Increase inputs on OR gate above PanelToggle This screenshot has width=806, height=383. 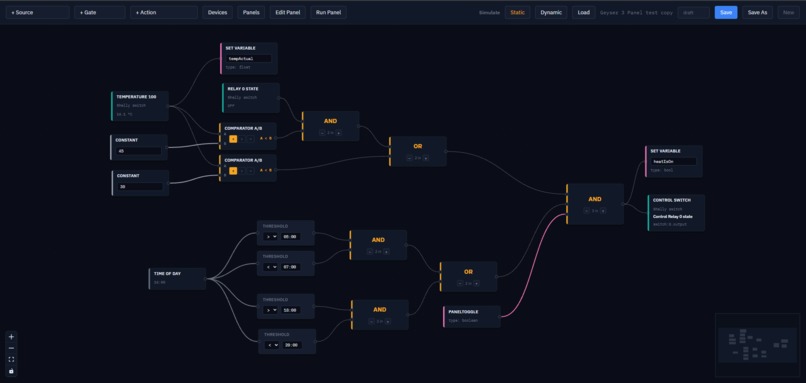coord(477,283)
